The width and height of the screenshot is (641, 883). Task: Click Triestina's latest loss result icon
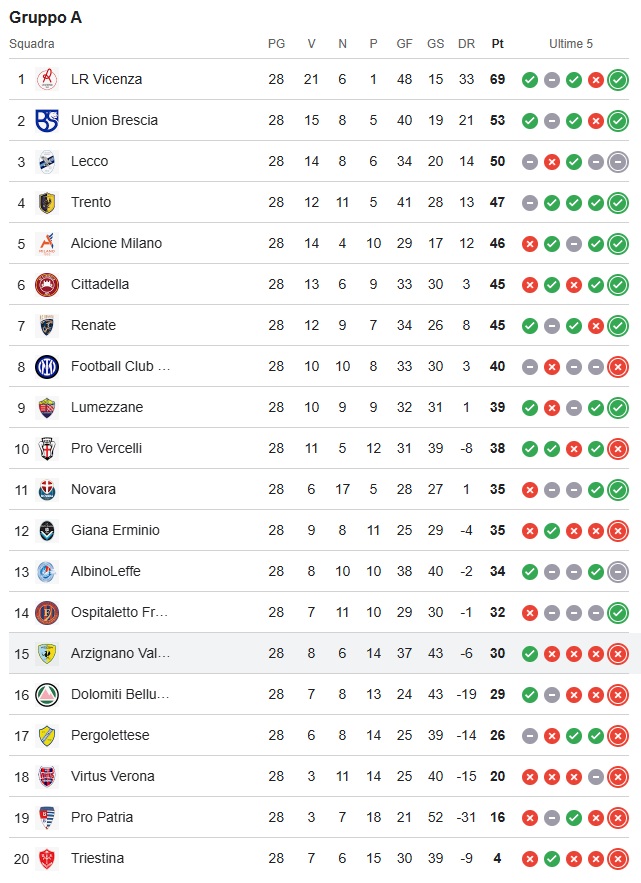[618, 858]
